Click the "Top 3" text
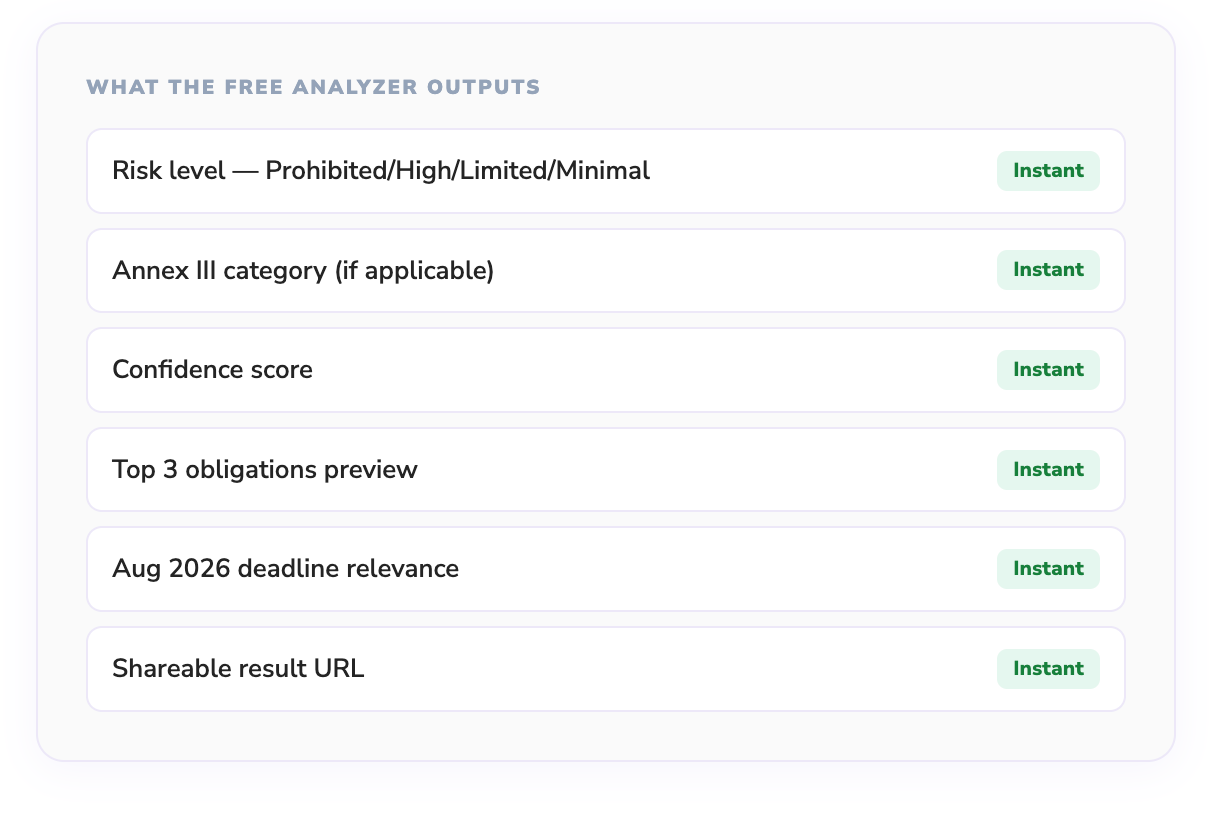 pyautogui.click(x=141, y=470)
